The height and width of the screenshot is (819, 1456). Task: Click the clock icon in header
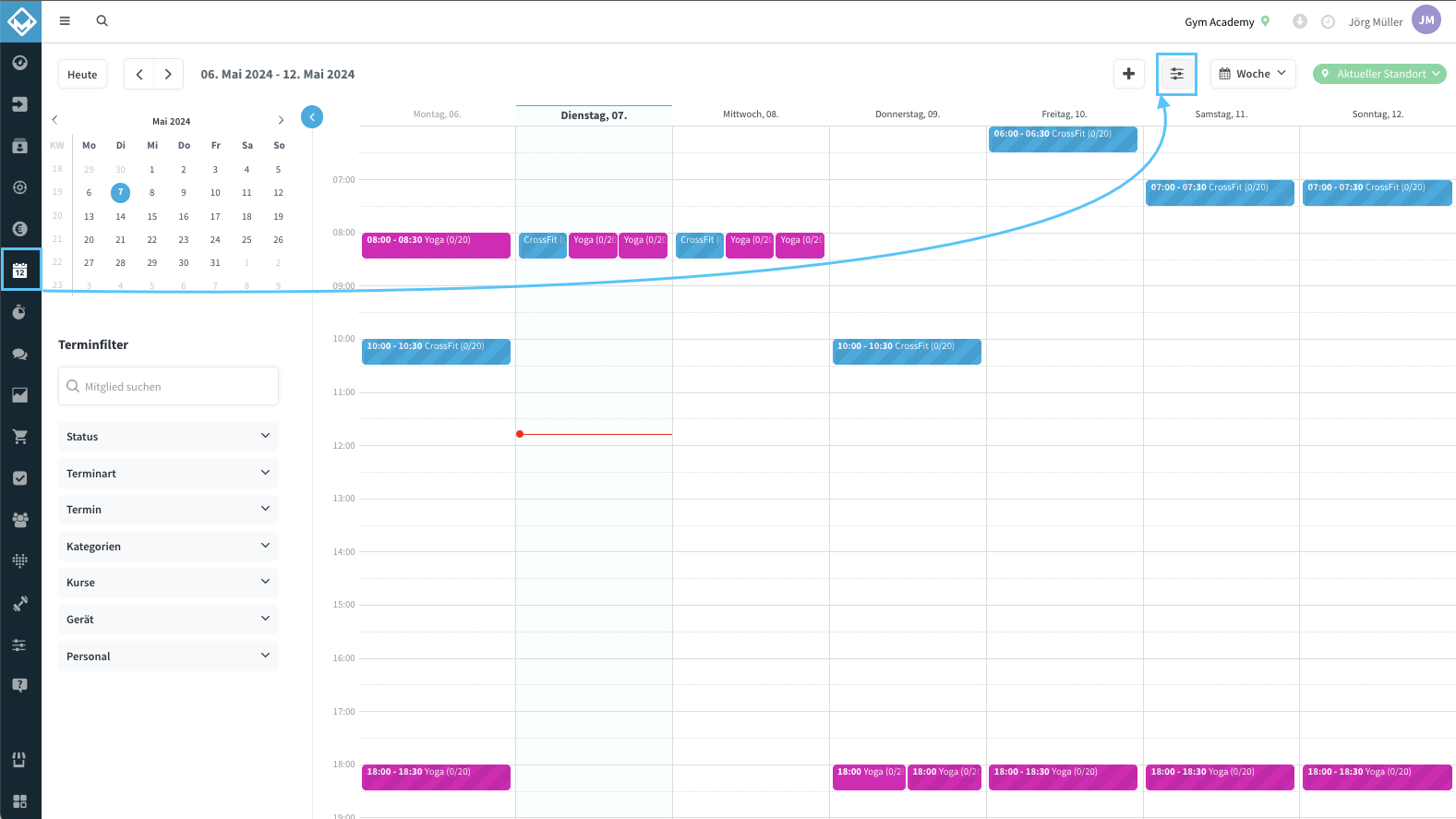point(1328,21)
